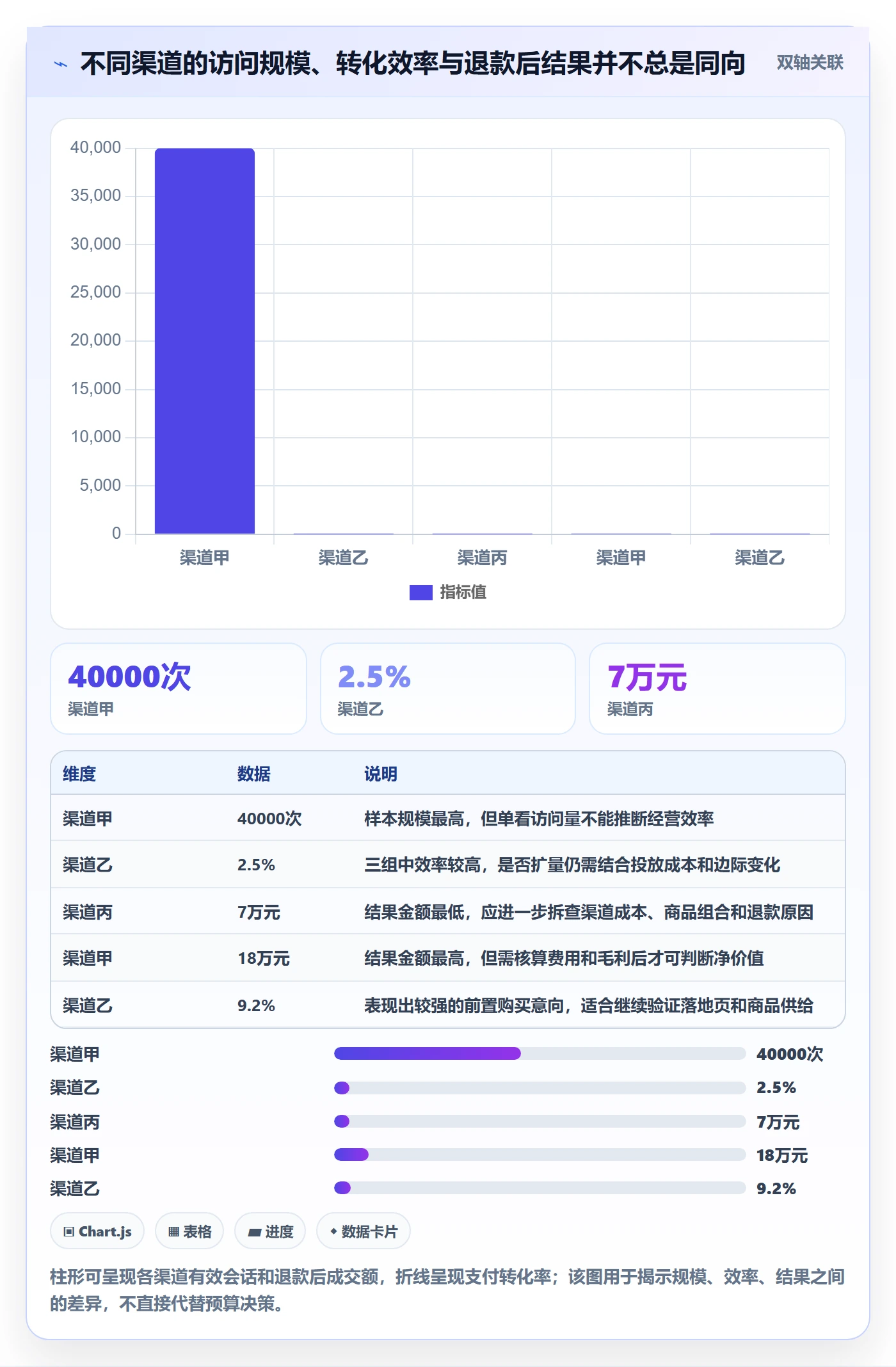
Task: Click the chart title heading text
Action: point(413,63)
